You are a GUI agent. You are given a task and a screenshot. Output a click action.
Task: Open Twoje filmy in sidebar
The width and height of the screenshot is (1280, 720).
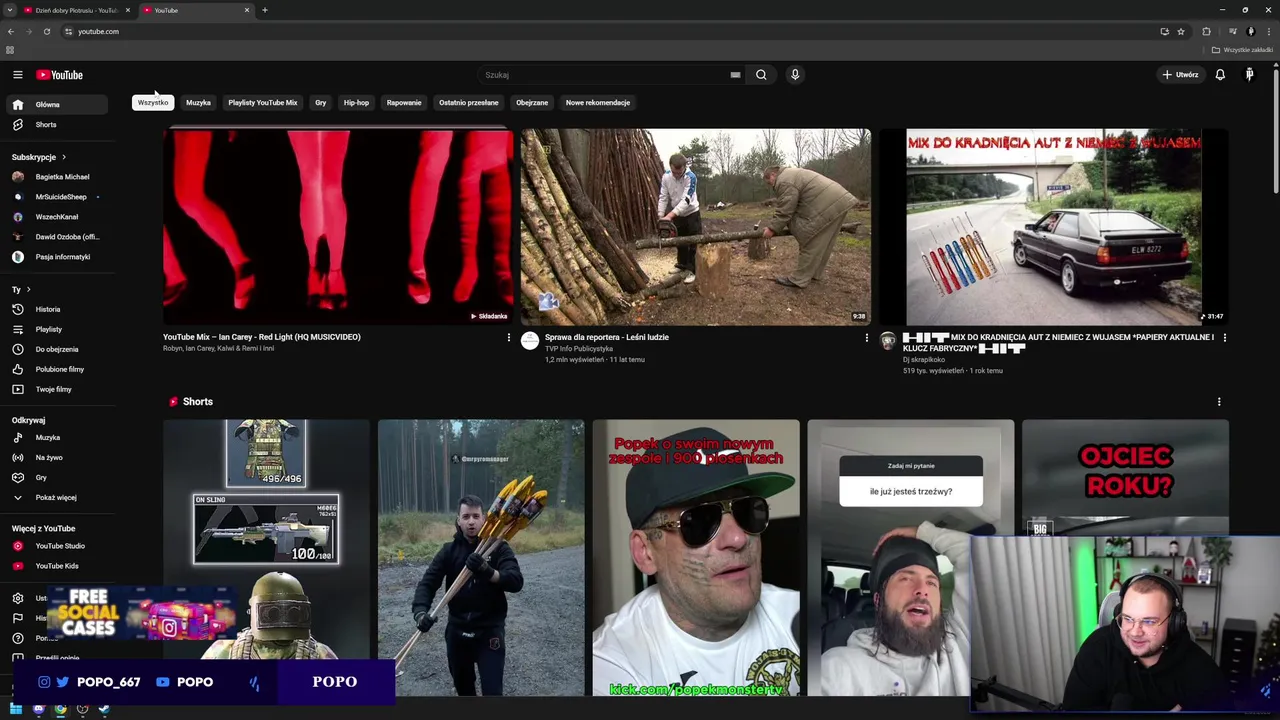[x=56, y=389]
